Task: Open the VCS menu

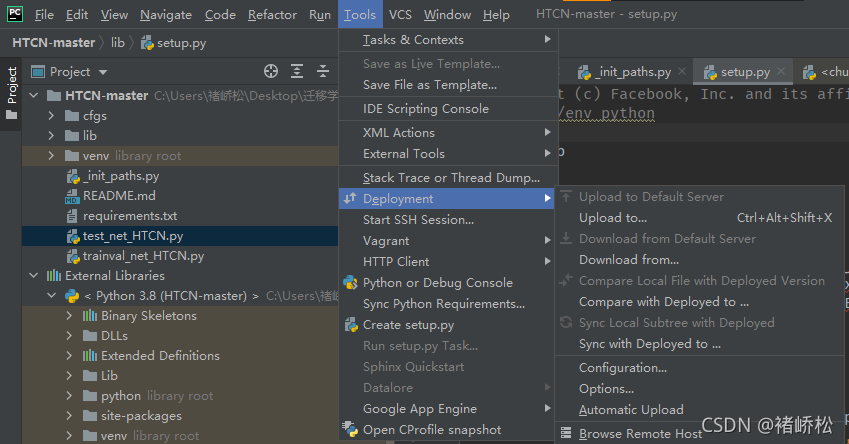Action: click(400, 15)
